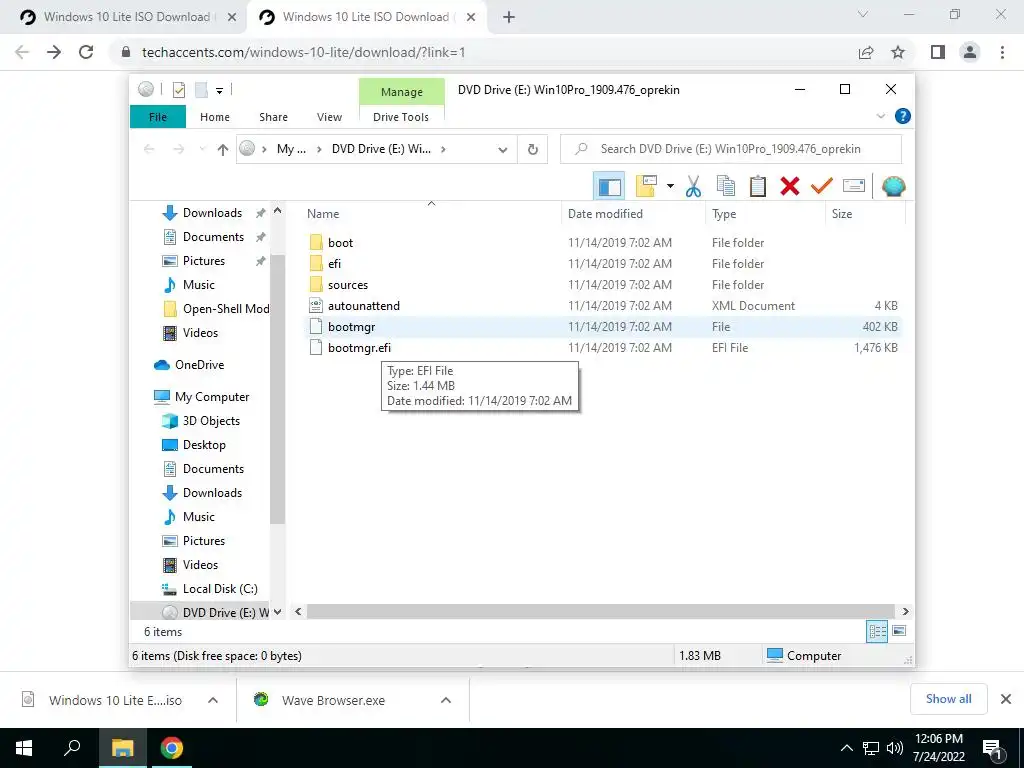Expand address bar history dropdown
Viewport: 1024px width, 768px height.
coord(502,150)
